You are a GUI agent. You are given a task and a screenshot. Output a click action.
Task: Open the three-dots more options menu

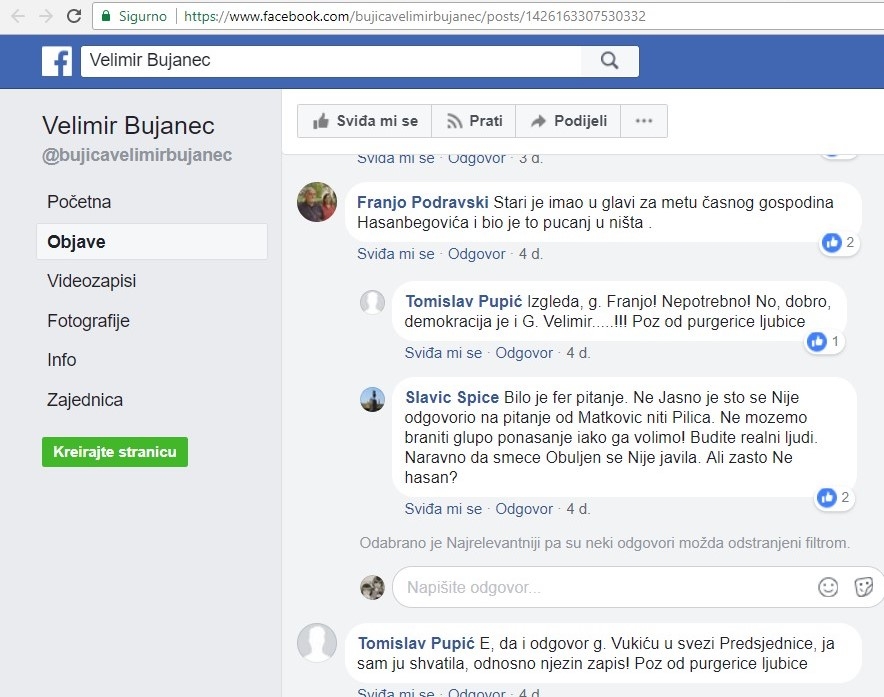pyautogui.click(x=643, y=121)
